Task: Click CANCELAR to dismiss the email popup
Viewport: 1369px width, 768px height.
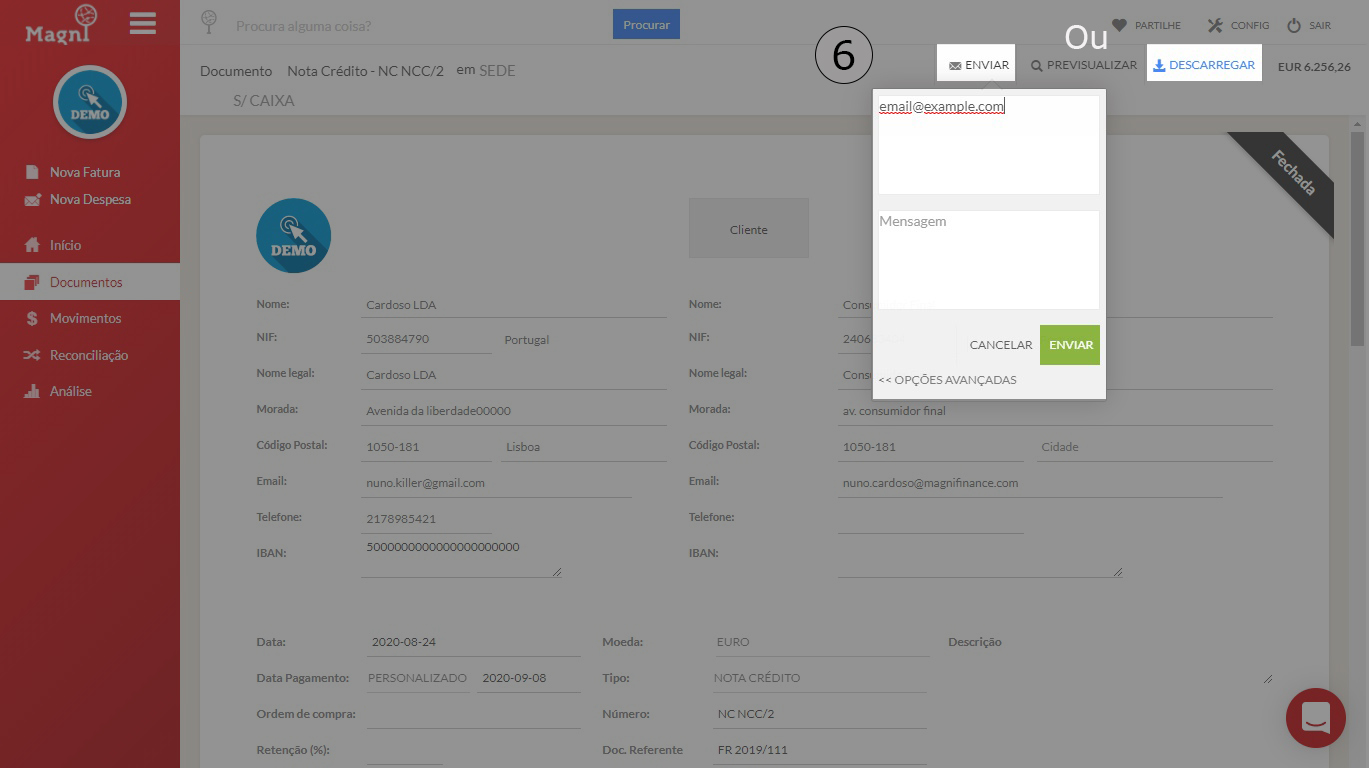Action: pos(999,344)
